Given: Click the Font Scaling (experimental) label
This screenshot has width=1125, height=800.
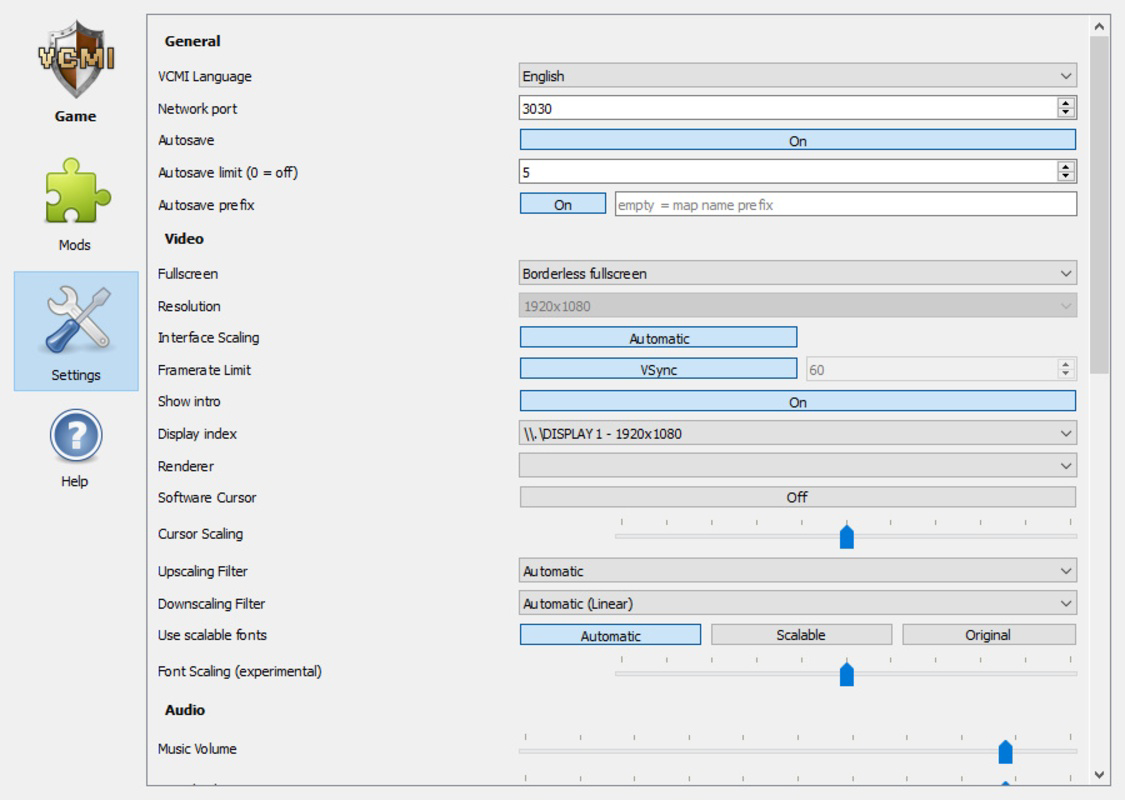Looking at the screenshot, I should click(x=240, y=671).
